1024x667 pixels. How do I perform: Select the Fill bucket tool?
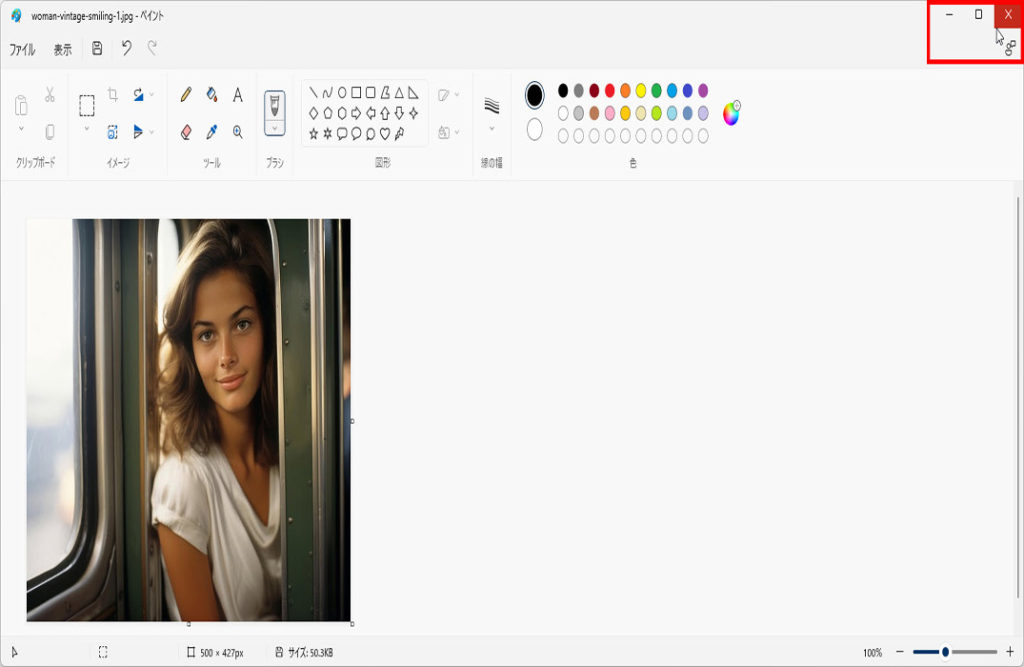coord(212,95)
